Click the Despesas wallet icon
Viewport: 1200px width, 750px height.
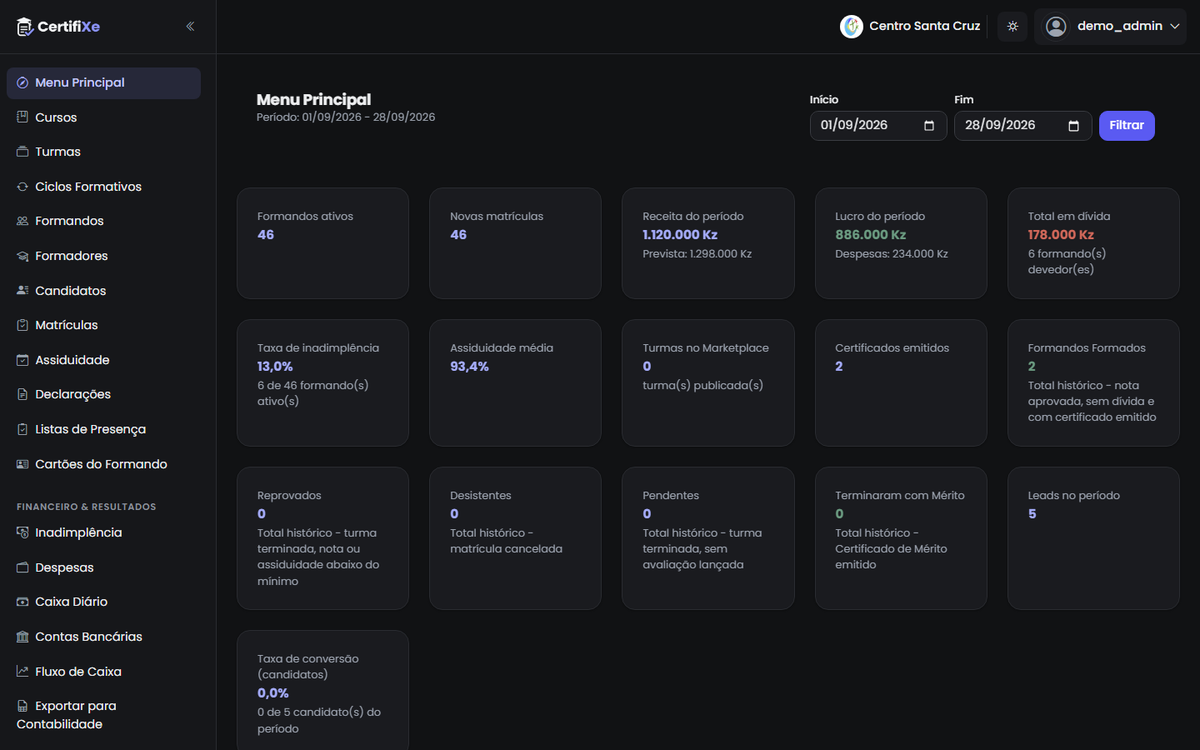point(23,568)
